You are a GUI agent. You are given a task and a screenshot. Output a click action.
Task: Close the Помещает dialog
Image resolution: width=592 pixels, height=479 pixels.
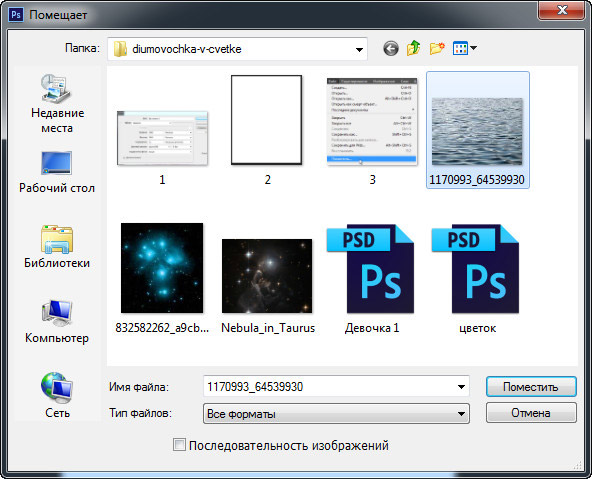tap(562, 10)
